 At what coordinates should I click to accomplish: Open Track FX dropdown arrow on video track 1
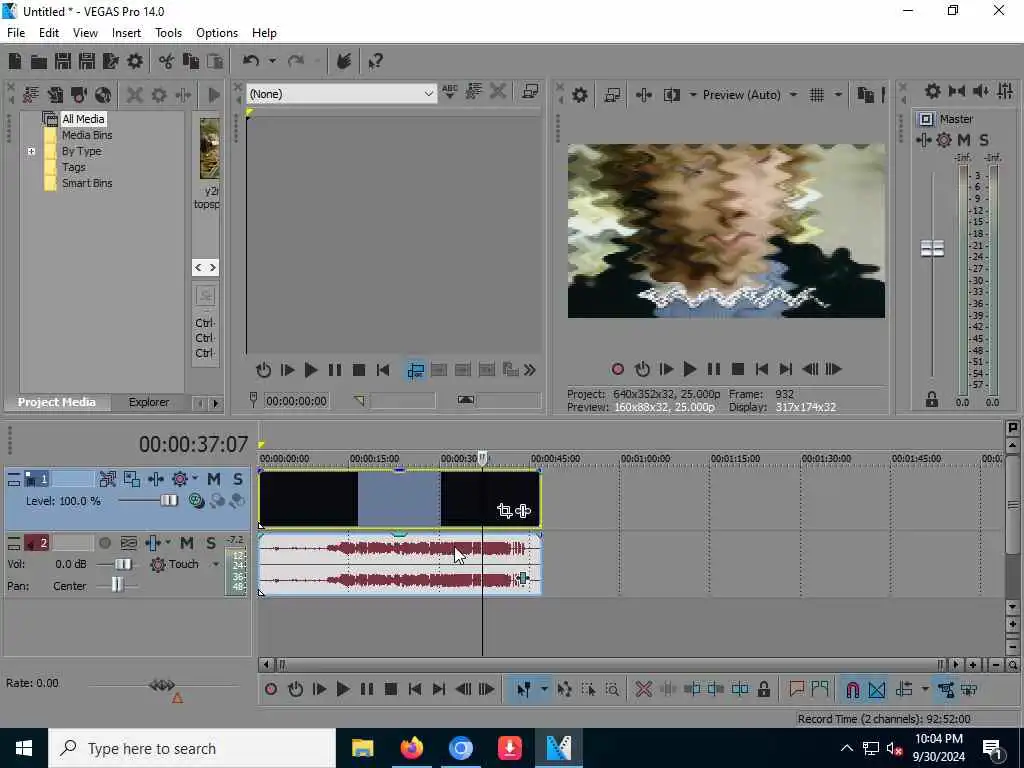click(x=195, y=479)
